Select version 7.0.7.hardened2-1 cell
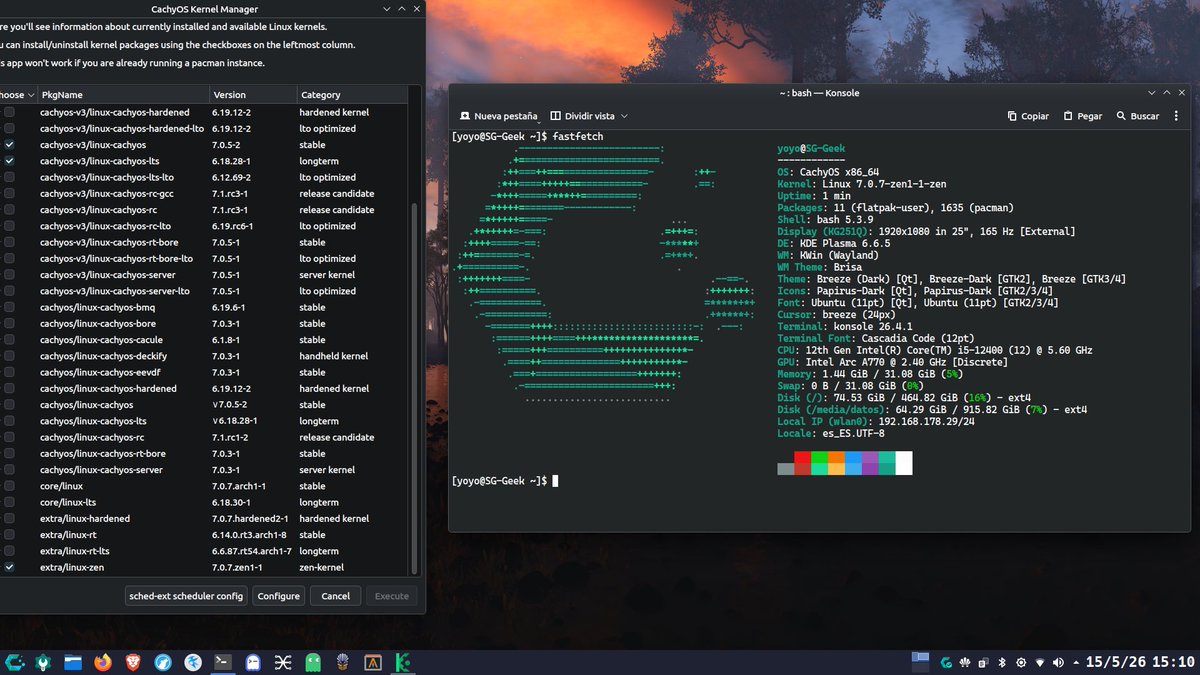This screenshot has height=675, width=1200. 250,518
